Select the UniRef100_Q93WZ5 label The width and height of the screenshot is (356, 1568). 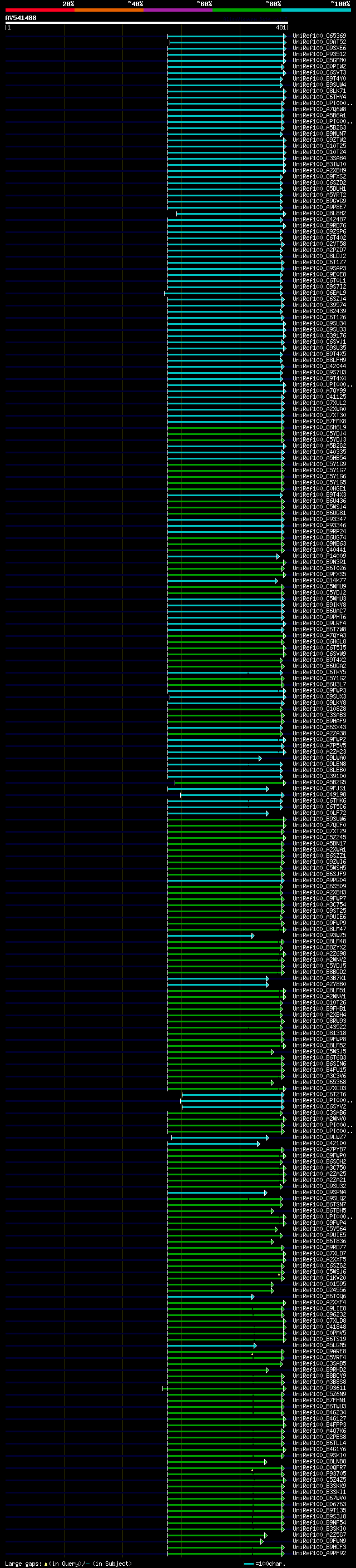click(x=319, y=936)
